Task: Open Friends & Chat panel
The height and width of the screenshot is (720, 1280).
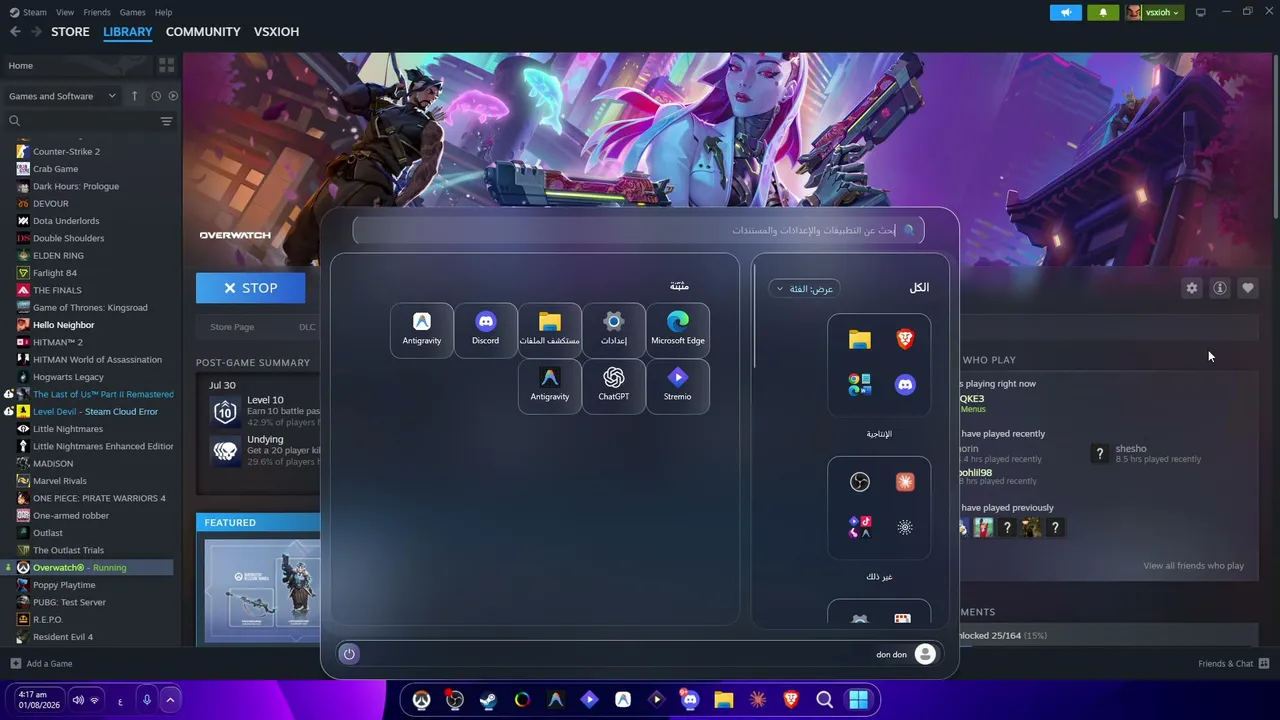Action: click(1234, 664)
